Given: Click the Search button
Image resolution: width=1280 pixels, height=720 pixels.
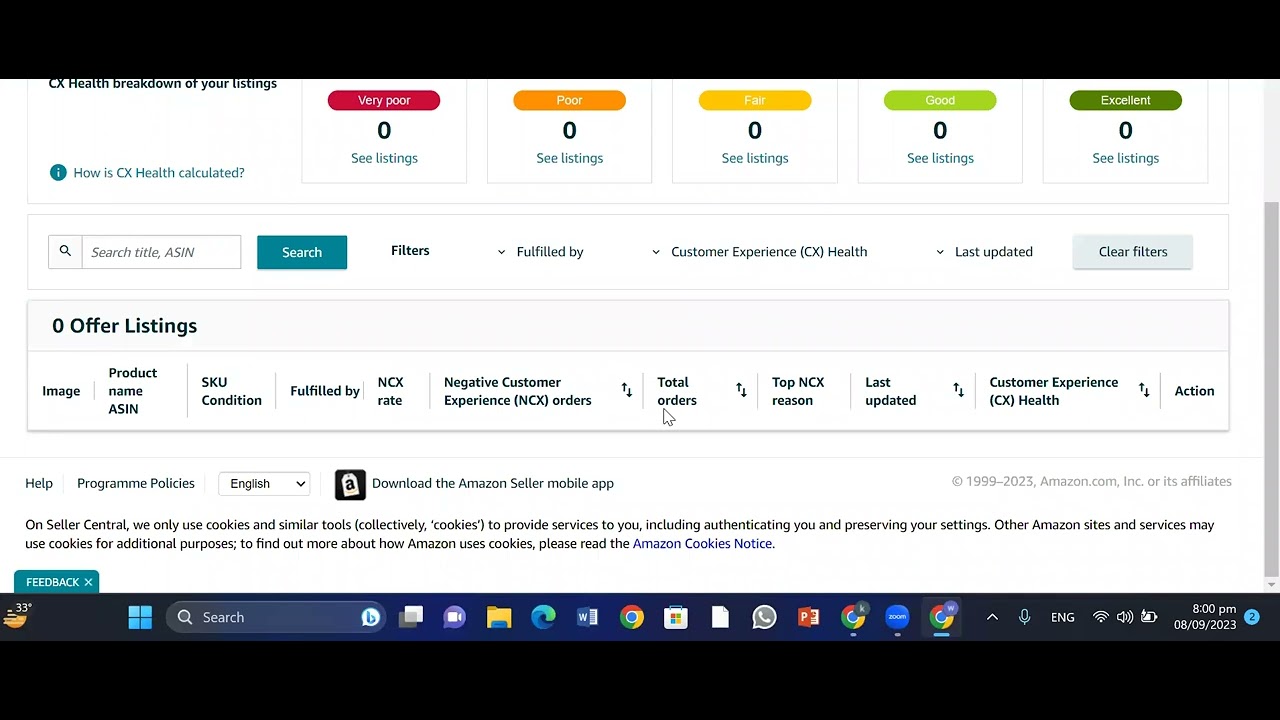Looking at the screenshot, I should (302, 252).
